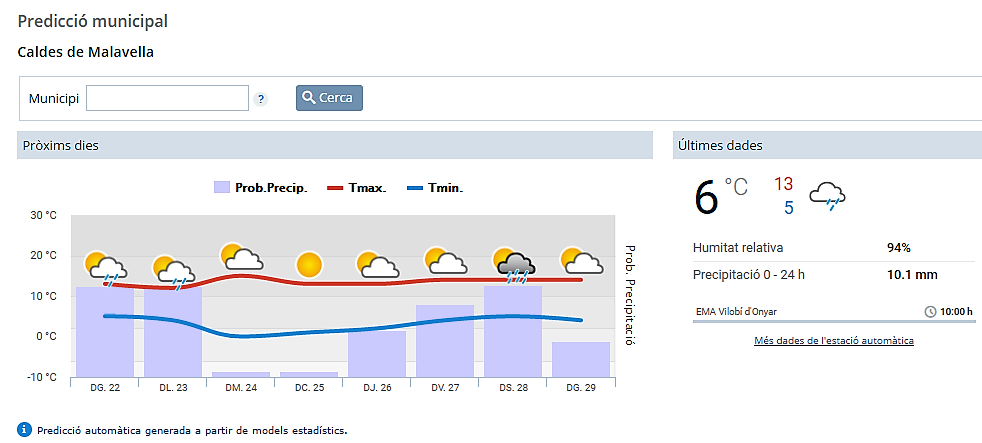Click the info icon beside Predicció automàtica

point(25,429)
